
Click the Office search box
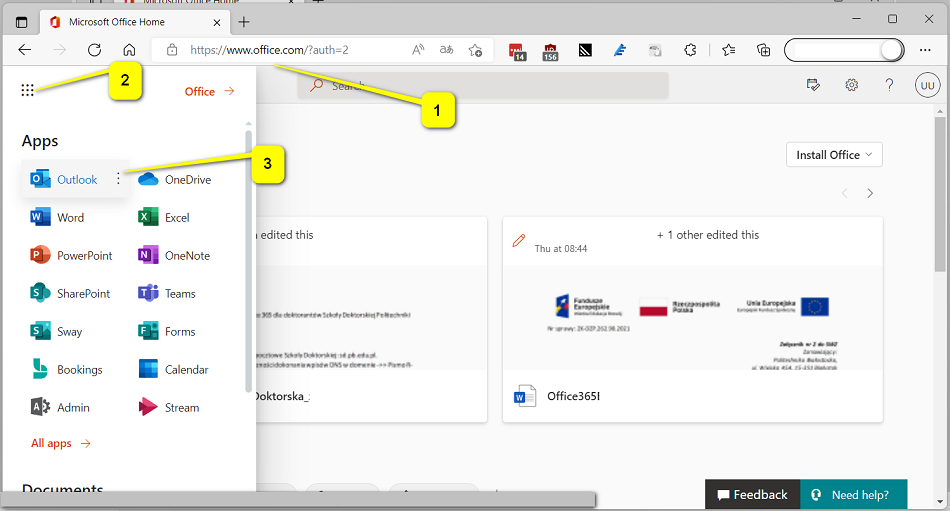pos(482,85)
